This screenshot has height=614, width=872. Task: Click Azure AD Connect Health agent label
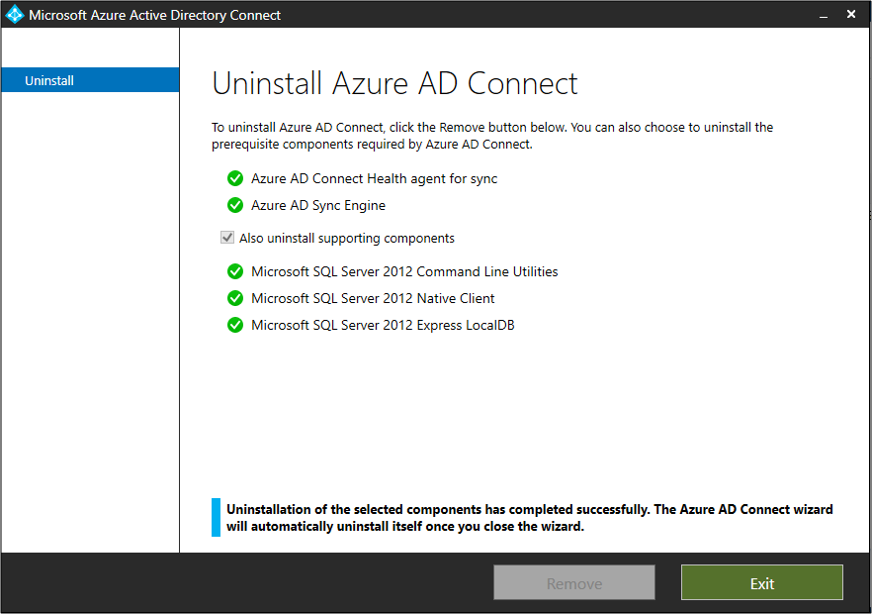[x=374, y=179]
